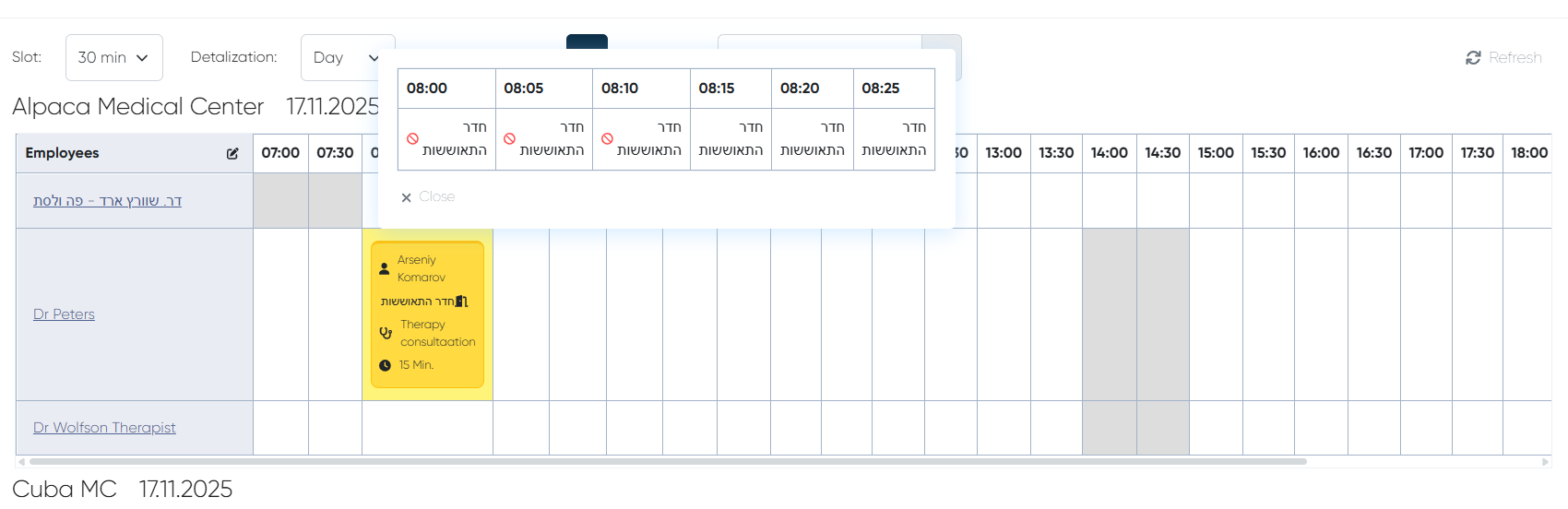The width and height of the screenshot is (1568, 509).
Task: Select the 08:25 available room slot
Action: pos(894,139)
